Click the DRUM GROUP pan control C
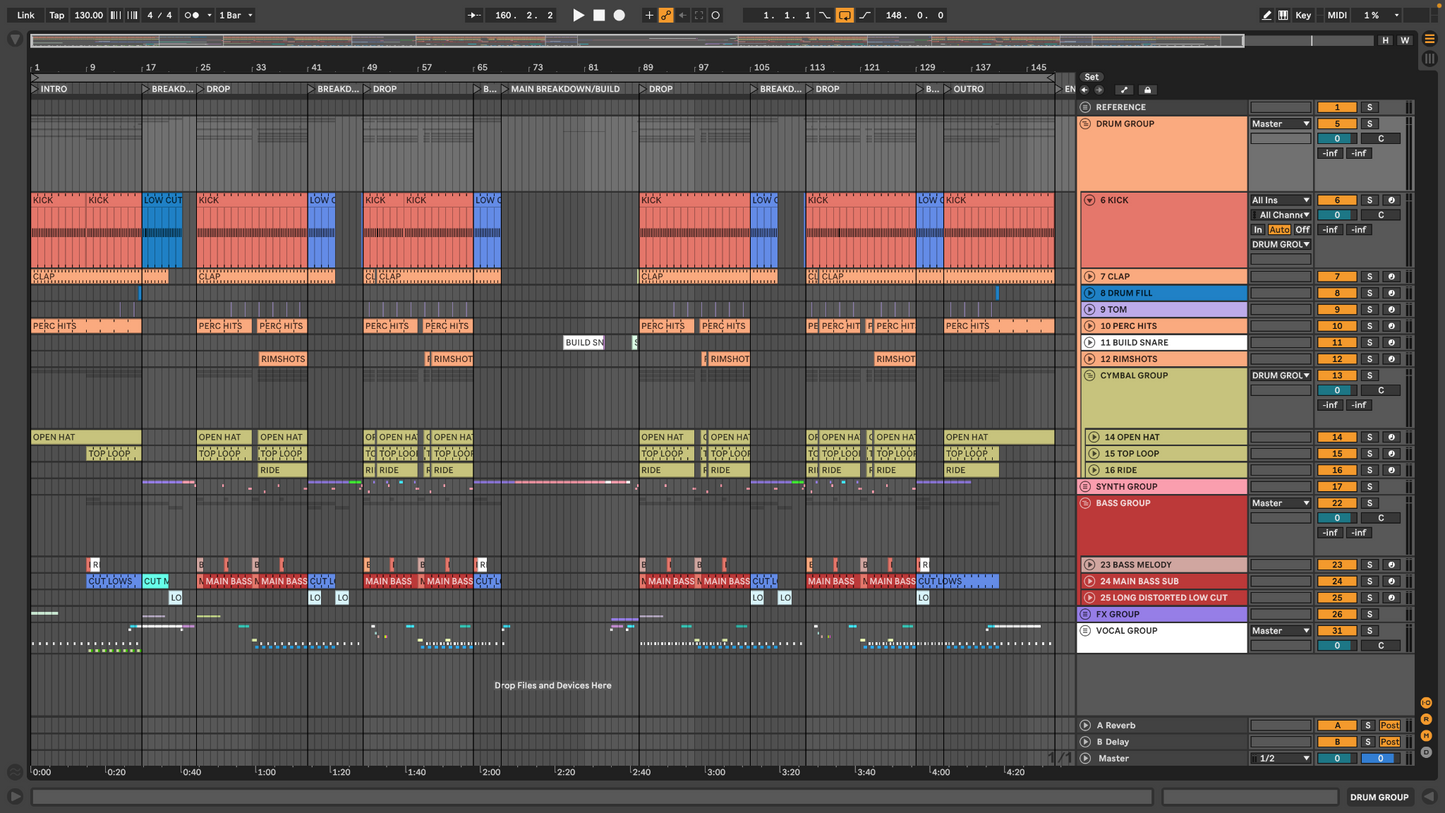This screenshot has width=1445, height=813. point(1381,139)
